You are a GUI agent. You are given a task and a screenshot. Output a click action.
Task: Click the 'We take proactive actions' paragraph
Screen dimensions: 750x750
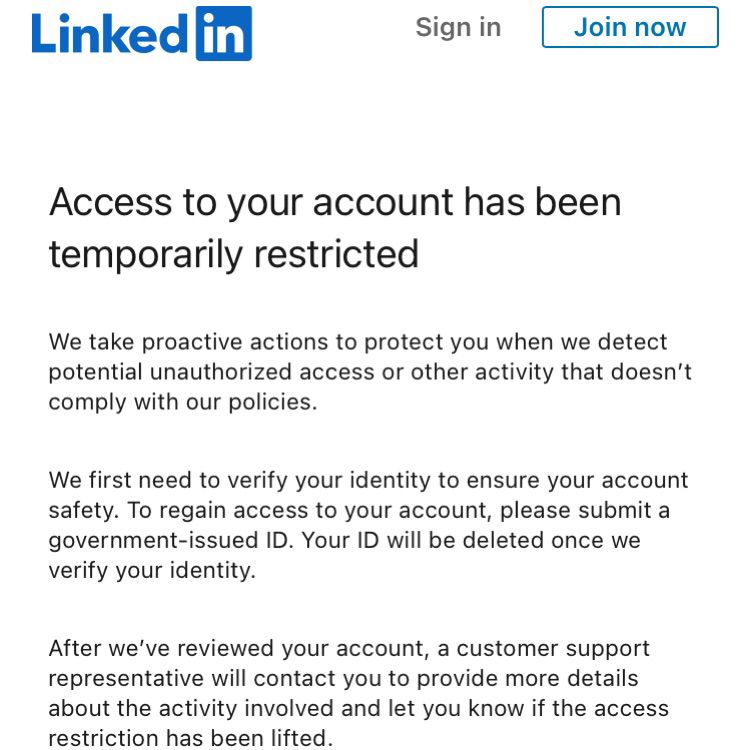pos(357,342)
